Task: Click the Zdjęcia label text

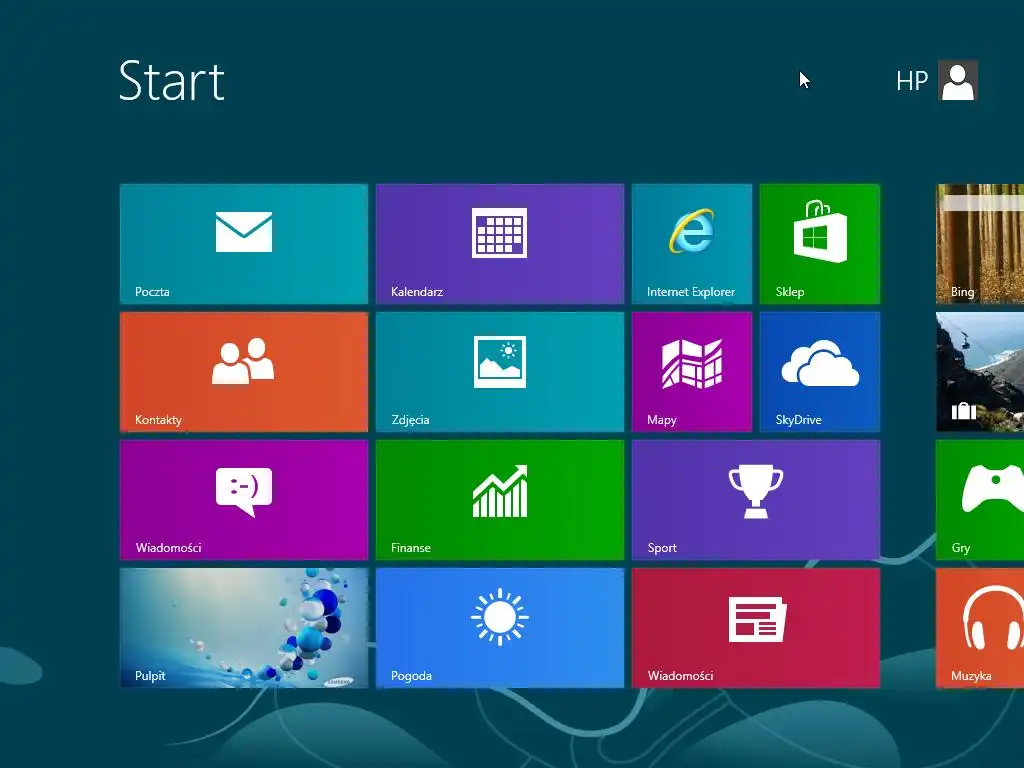Action: click(410, 420)
